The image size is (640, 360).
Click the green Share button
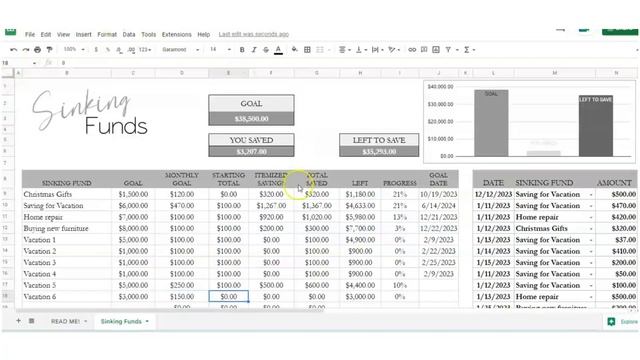pyautogui.click(x=620, y=31)
